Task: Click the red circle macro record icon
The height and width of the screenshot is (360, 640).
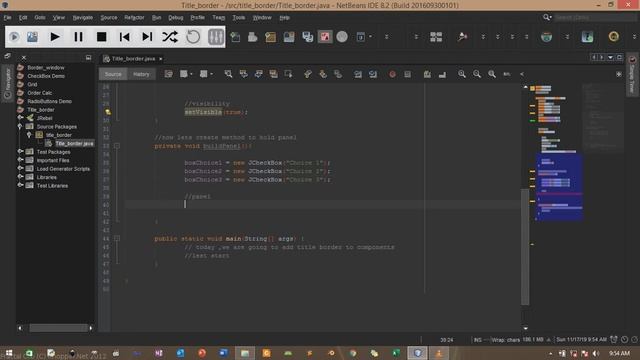Action: 392,74
